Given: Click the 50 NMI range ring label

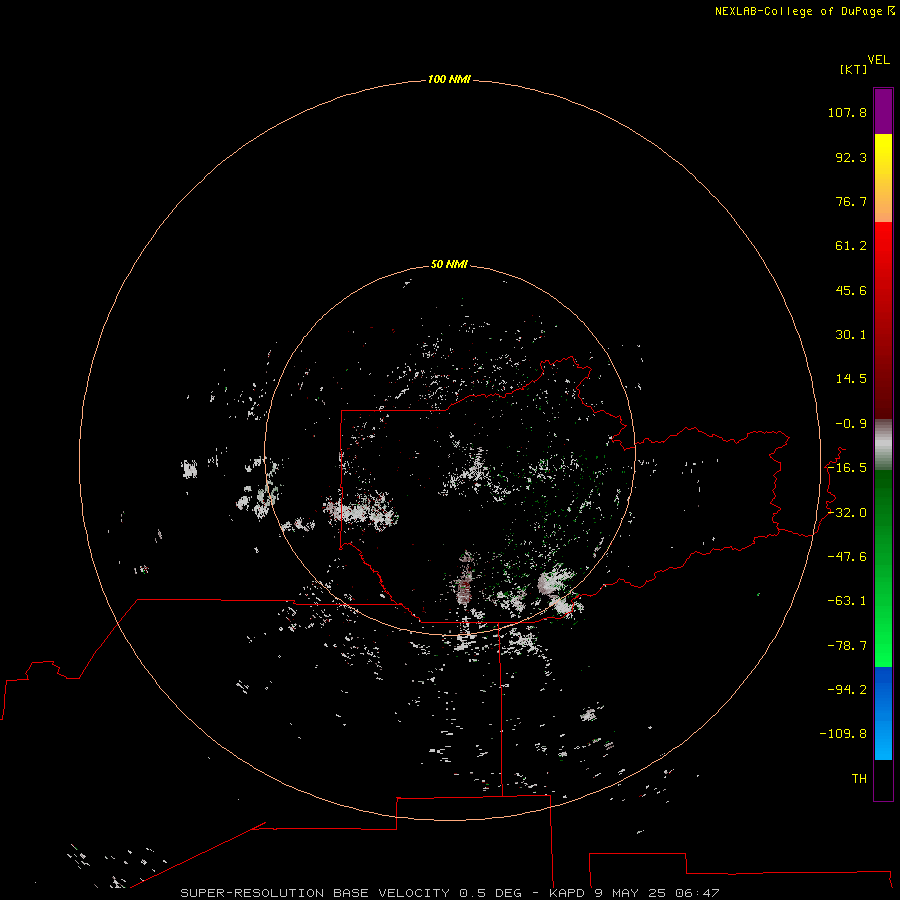Looking at the screenshot, I should [x=449, y=264].
